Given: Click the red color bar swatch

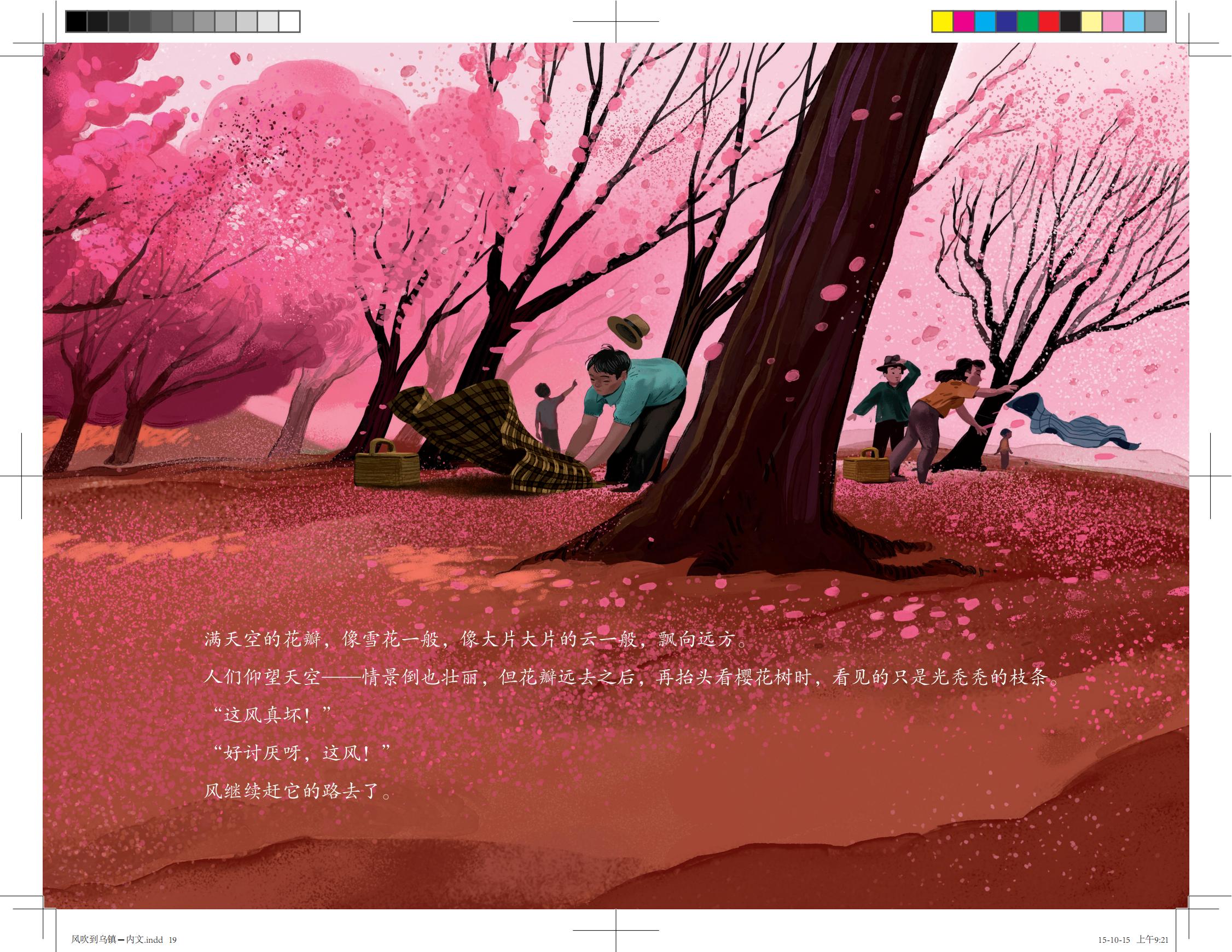Looking at the screenshot, I should (x=1049, y=22).
